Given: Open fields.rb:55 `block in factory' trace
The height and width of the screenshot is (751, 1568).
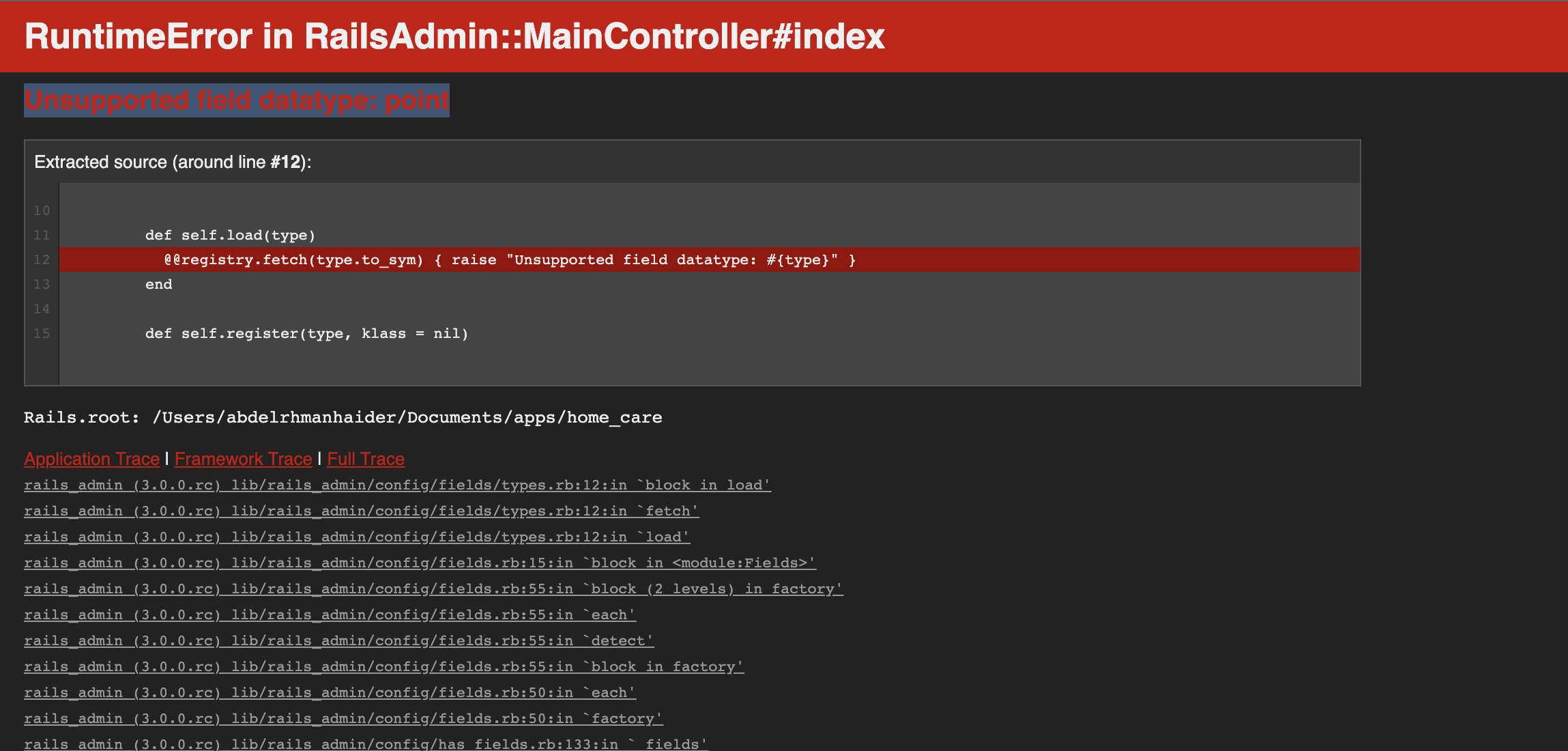Looking at the screenshot, I should [x=383, y=666].
